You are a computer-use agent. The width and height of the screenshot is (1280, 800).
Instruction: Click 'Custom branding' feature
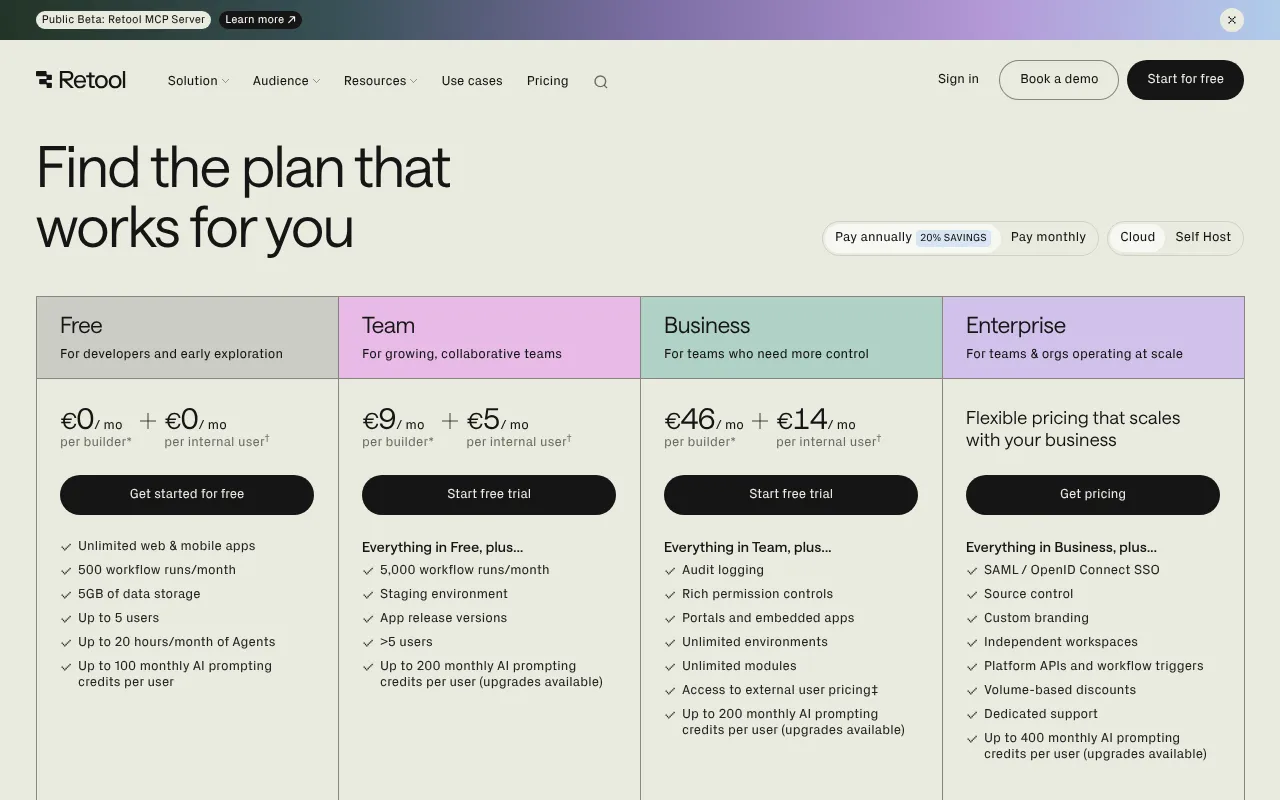click(x=1036, y=618)
